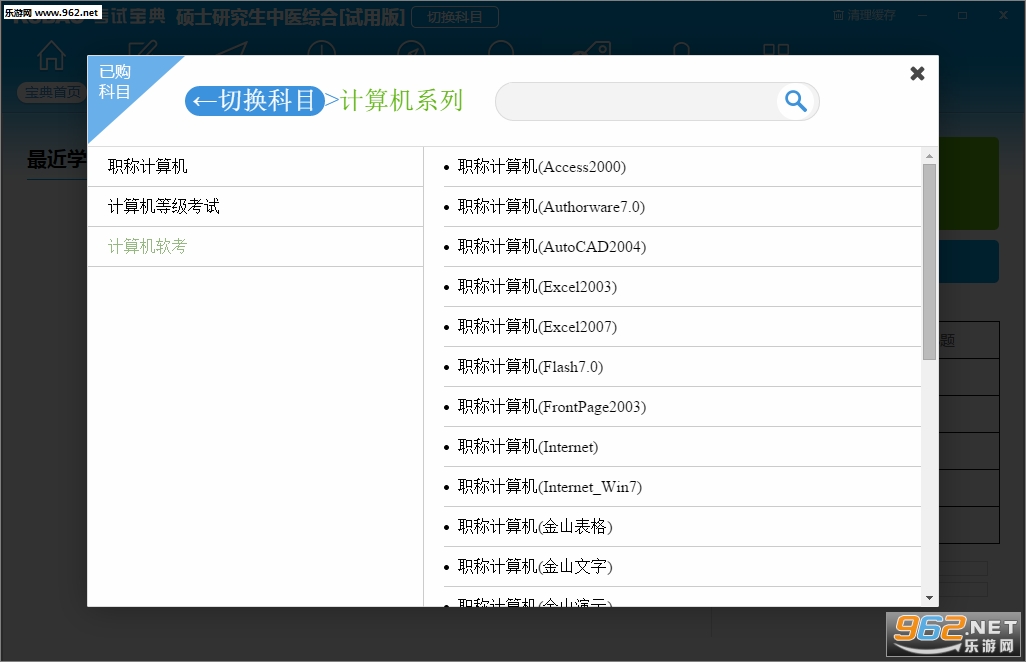Open 职称计算机(Internet_Win7)

[682, 487]
